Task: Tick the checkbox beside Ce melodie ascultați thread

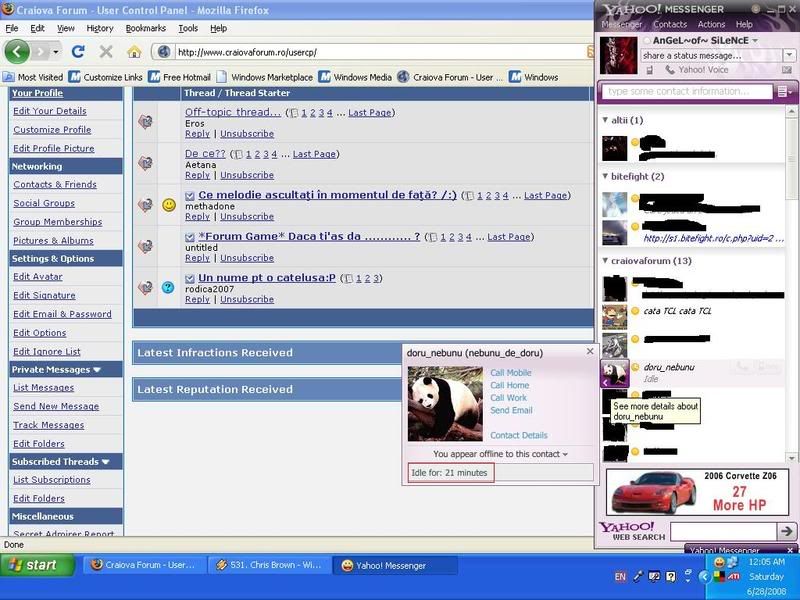Action: click(x=190, y=195)
